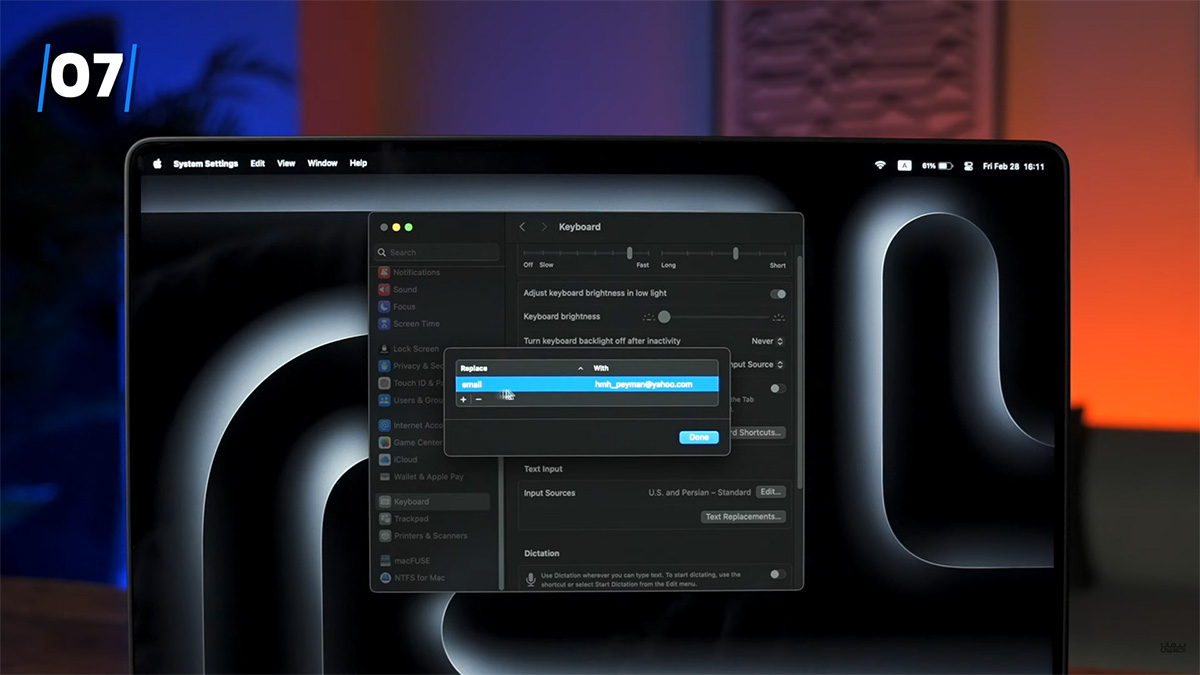
Task: Click the 'With' column header
Action: [601, 368]
